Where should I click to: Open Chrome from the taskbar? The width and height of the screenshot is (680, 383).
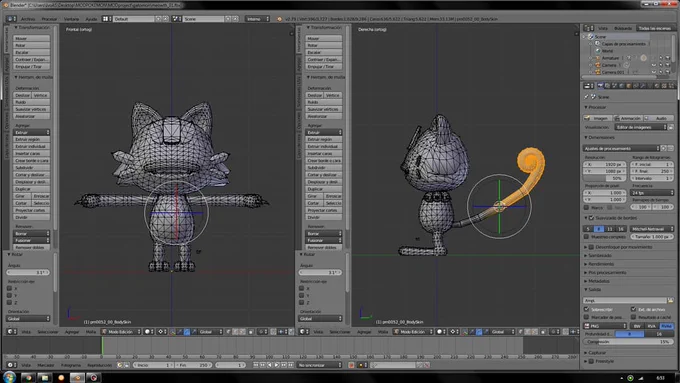point(29,377)
